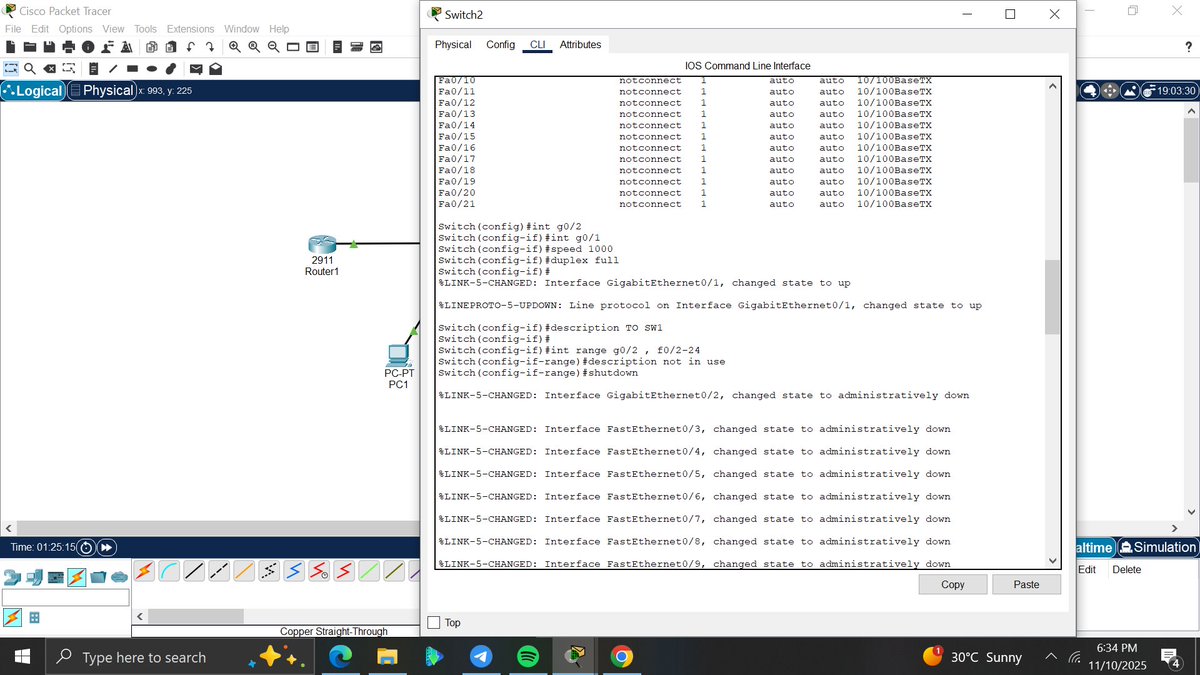Enable the Top checkbox

click(435, 622)
